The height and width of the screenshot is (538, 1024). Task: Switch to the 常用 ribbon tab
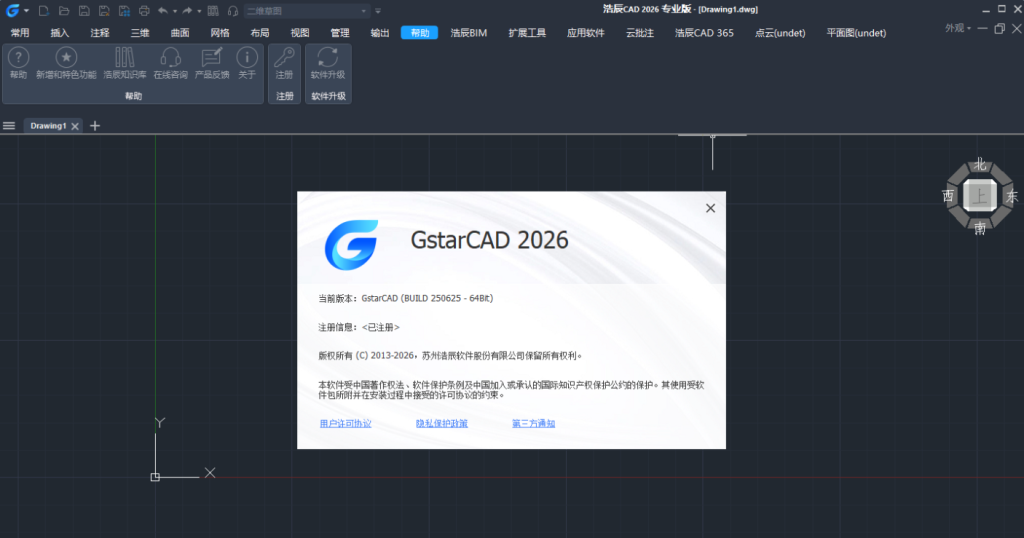click(20, 33)
